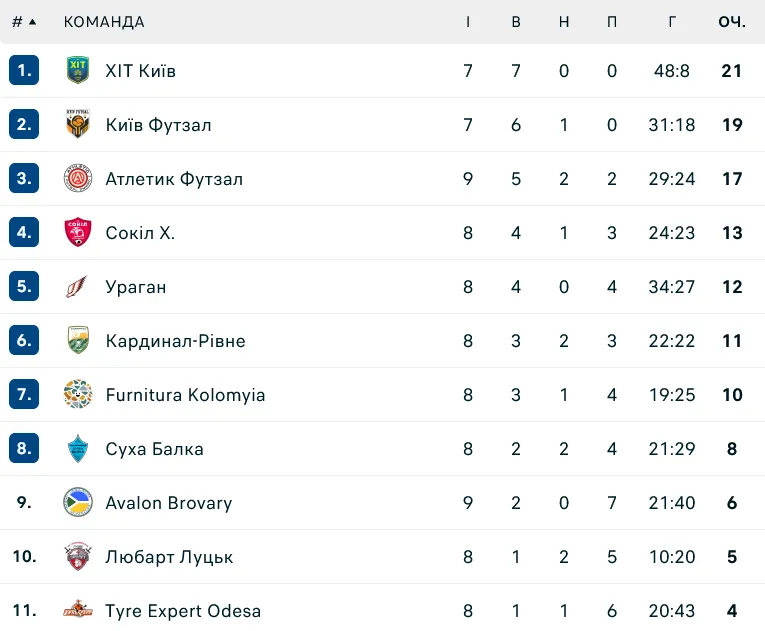Open the ХІТ Київ team page

[141, 71]
